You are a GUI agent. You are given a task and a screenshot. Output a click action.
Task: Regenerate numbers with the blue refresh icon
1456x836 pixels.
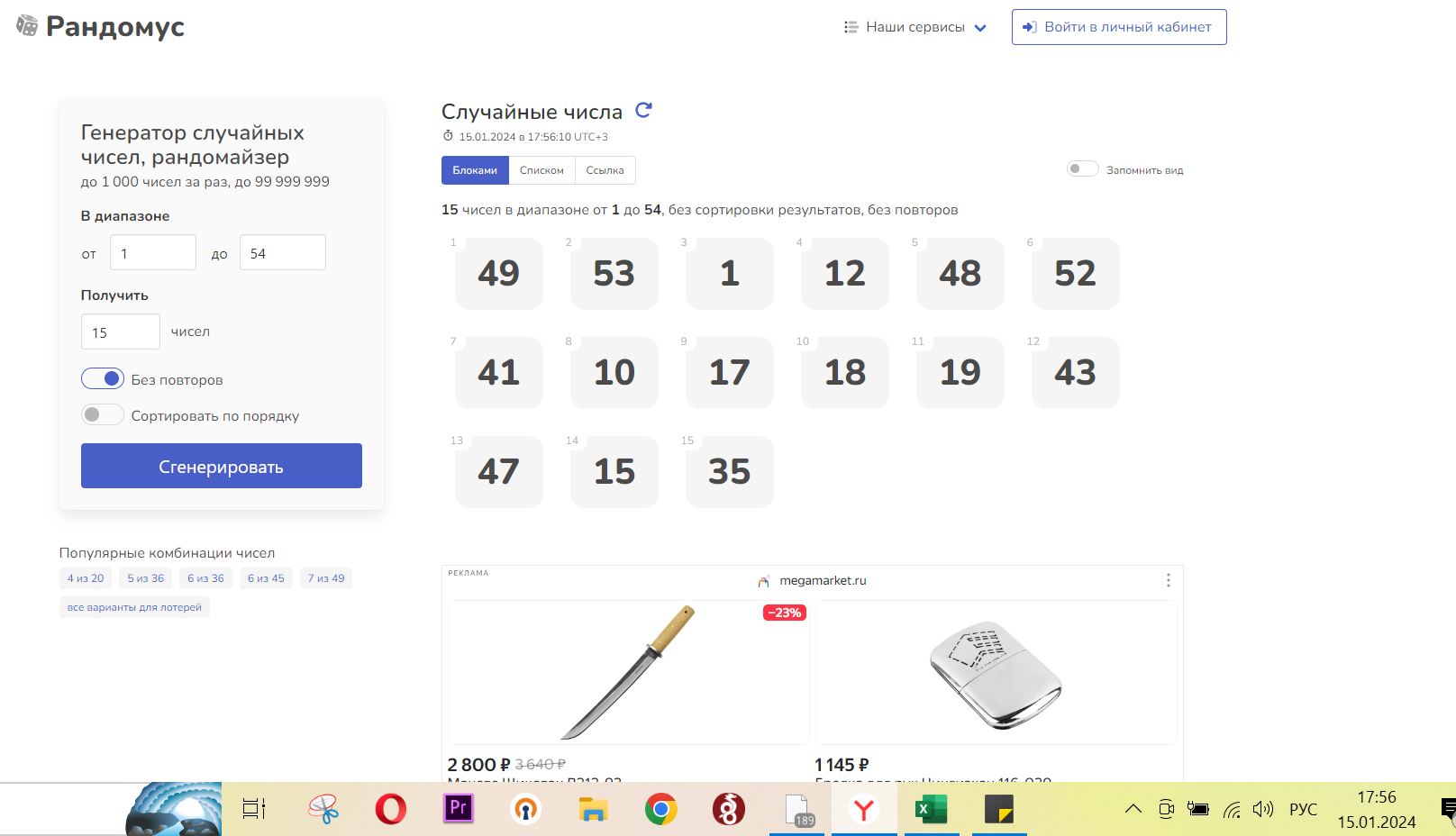(x=643, y=110)
